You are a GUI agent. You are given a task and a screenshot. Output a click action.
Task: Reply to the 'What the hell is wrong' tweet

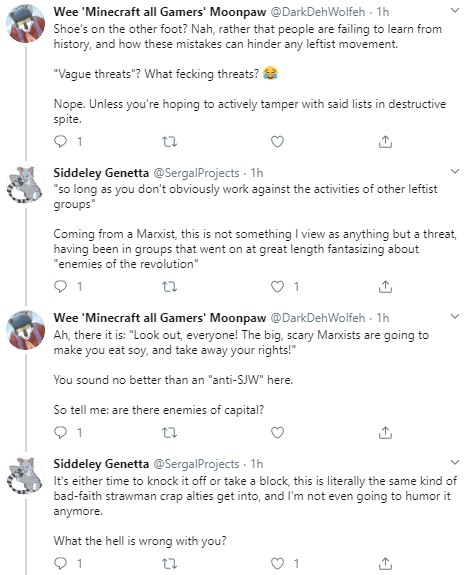click(61, 563)
